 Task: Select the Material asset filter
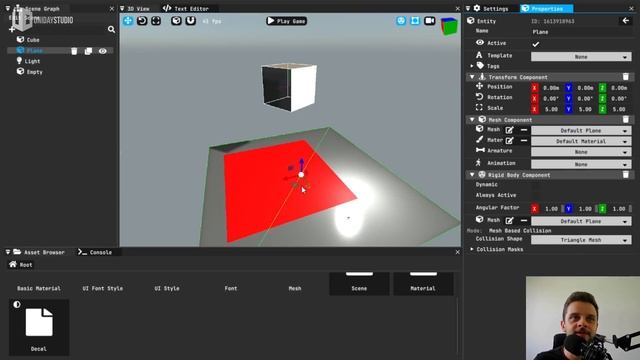423,284
